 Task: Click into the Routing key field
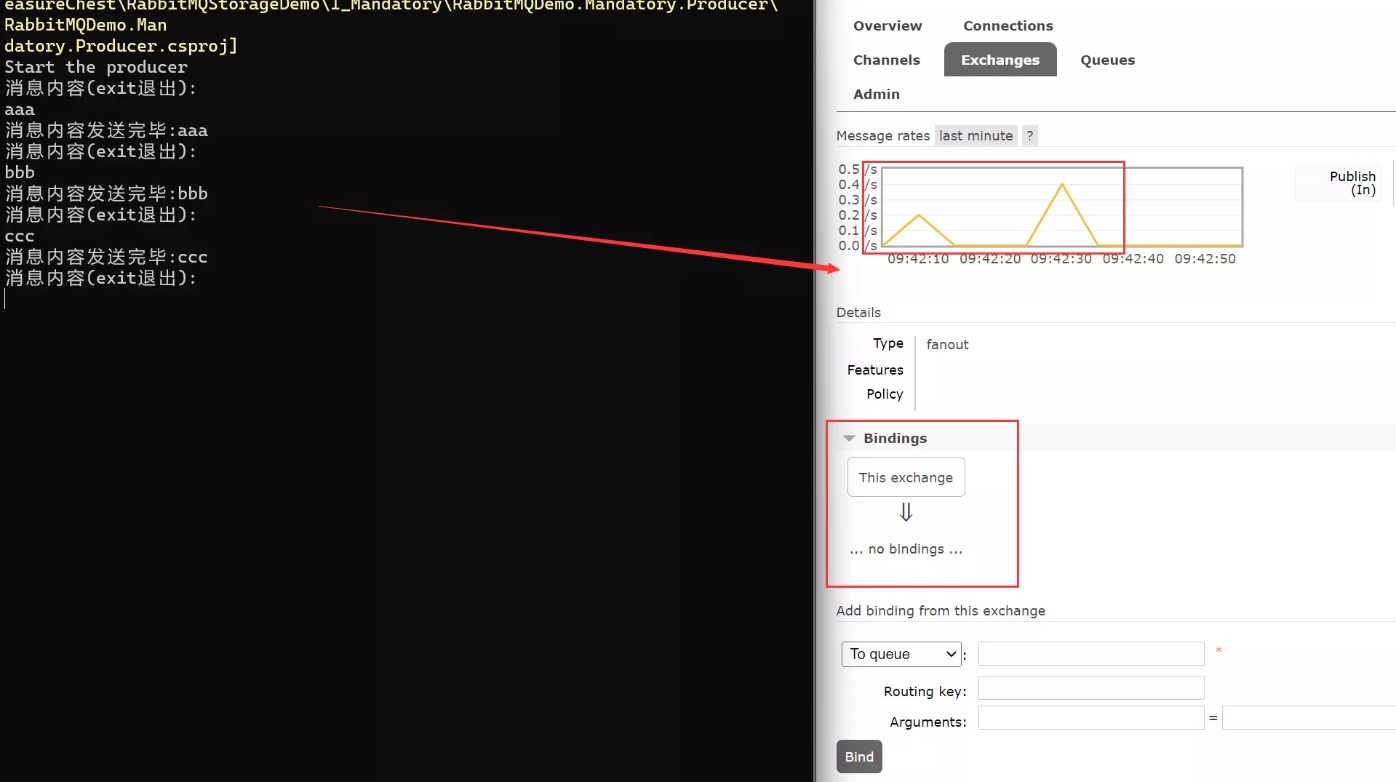(x=1091, y=688)
